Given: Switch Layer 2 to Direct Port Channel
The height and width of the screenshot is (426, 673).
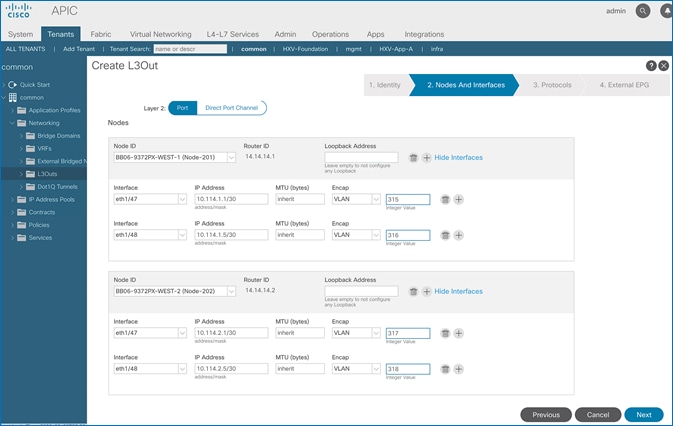Looking at the screenshot, I should coord(231,108).
